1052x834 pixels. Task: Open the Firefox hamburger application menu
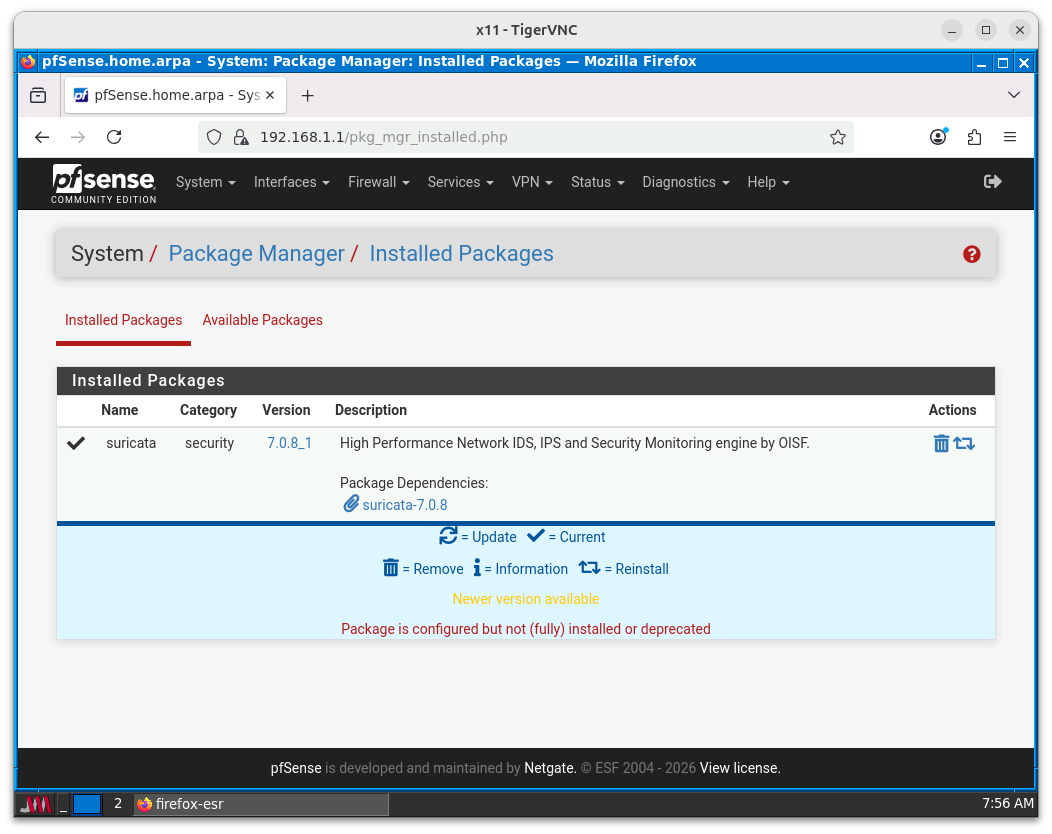1010,138
